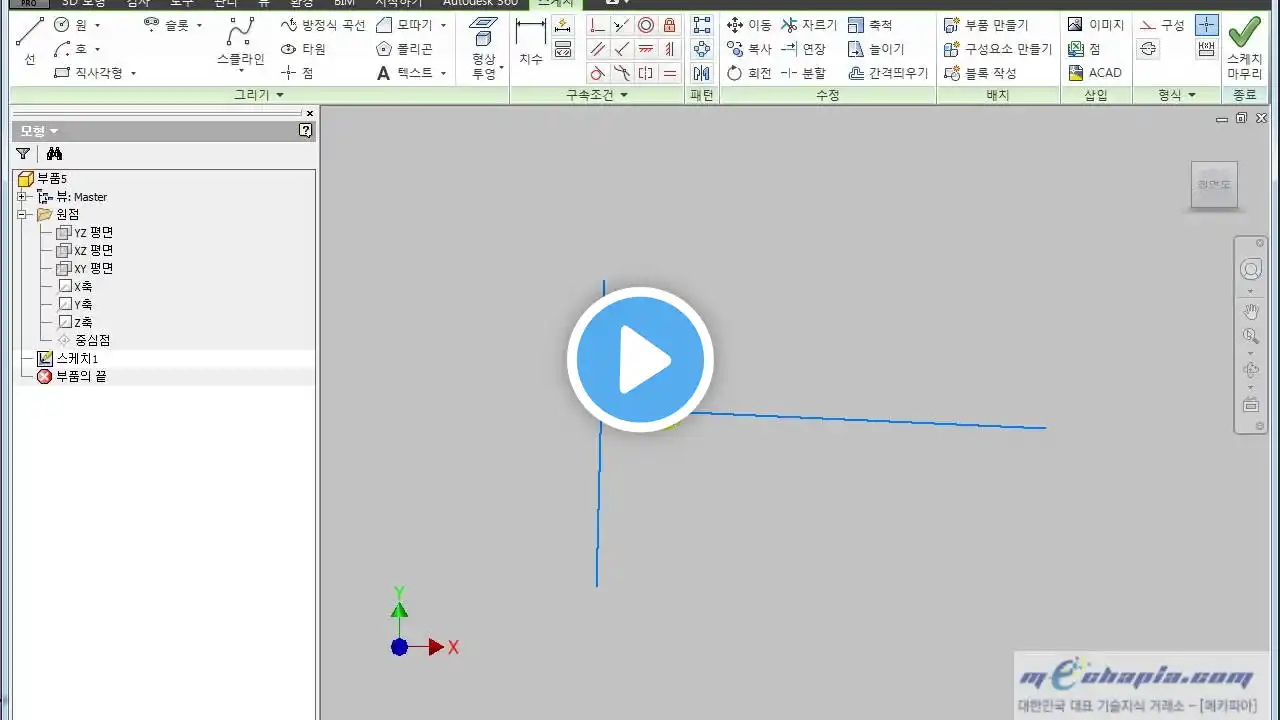The width and height of the screenshot is (1280, 720).
Task: Toggle the highlighted center point format button
Action: pos(1207,25)
